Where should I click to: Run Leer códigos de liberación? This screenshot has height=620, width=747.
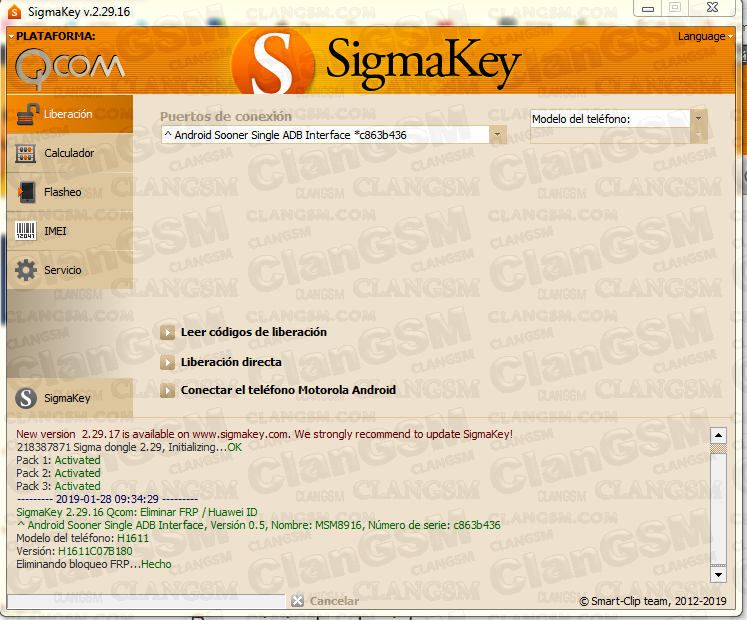point(254,332)
